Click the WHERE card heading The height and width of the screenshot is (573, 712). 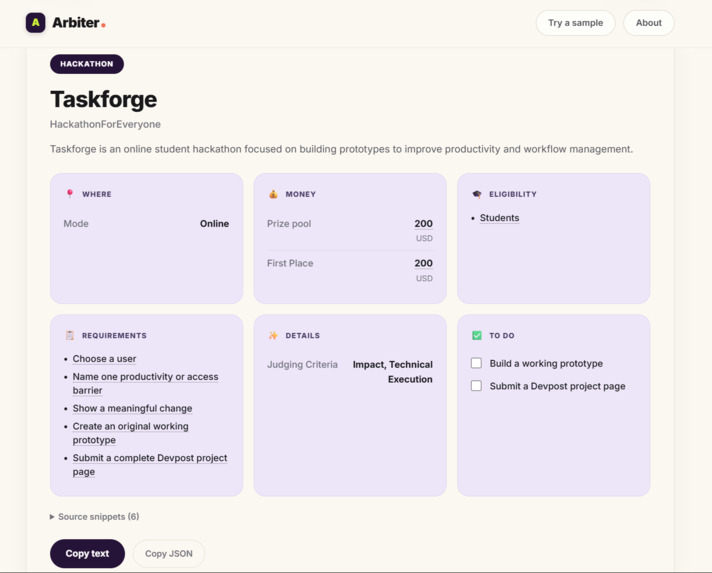point(97,194)
